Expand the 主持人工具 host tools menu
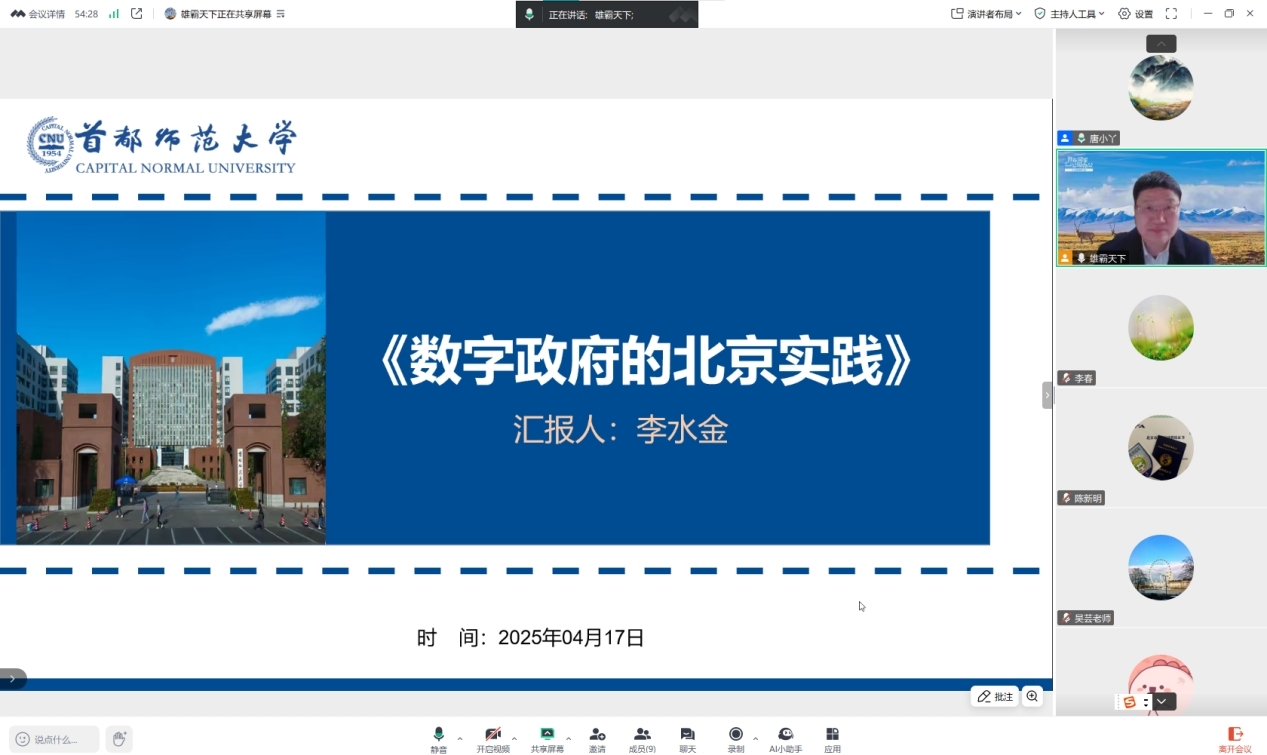 (x=1069, y=14)
